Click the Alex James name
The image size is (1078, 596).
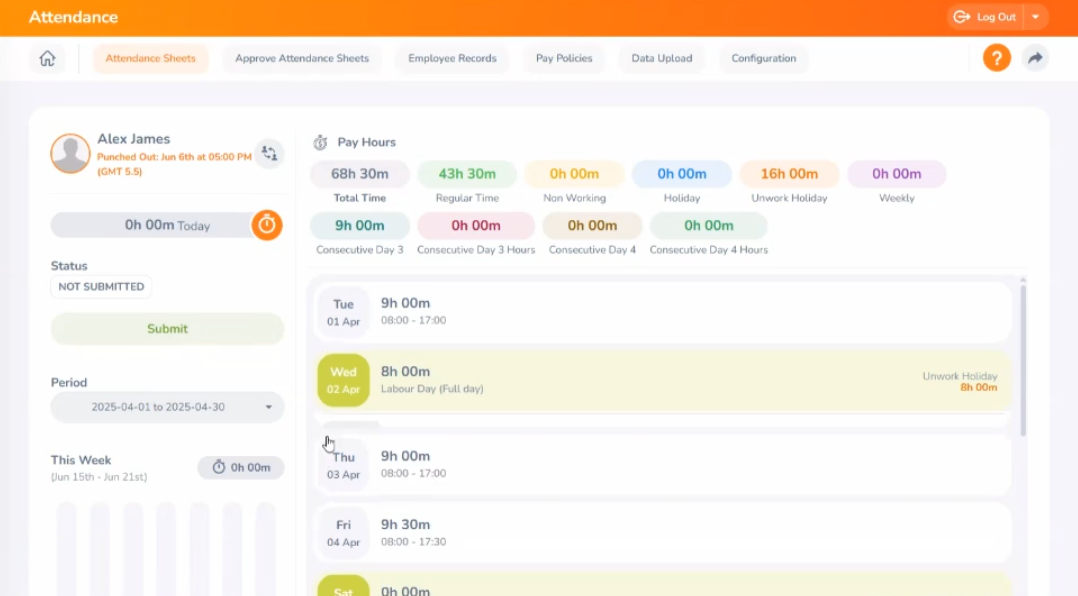point(133,139)
